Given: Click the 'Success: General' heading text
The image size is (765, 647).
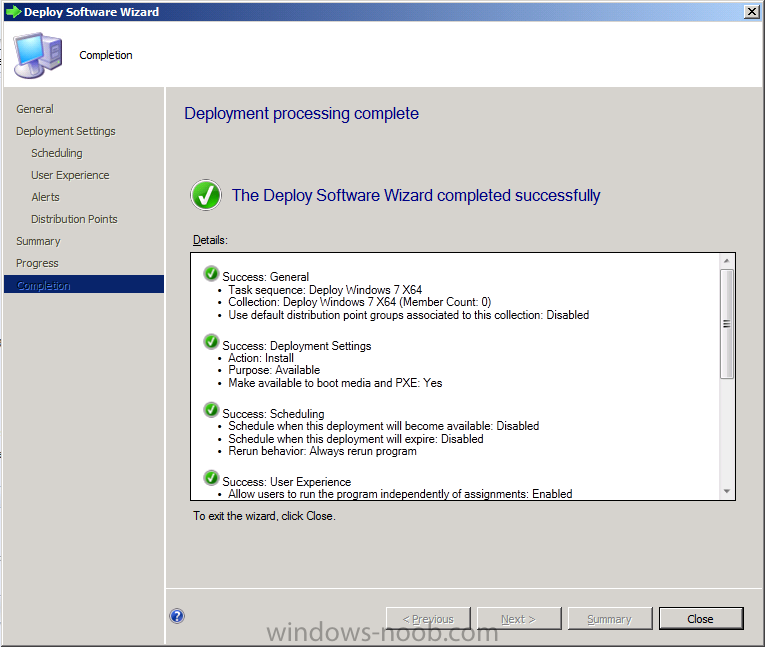Looking at the screenshot, I should 265,277.
